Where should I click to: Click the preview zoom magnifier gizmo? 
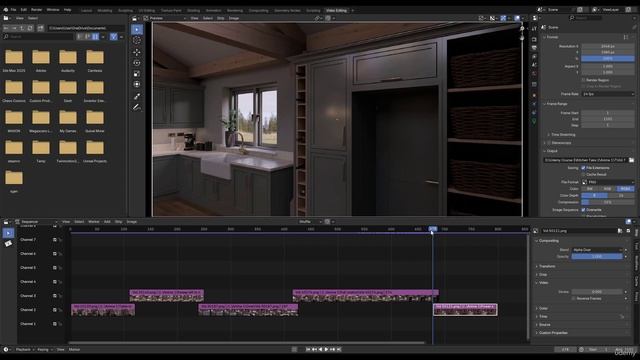(x=522, y=29)
